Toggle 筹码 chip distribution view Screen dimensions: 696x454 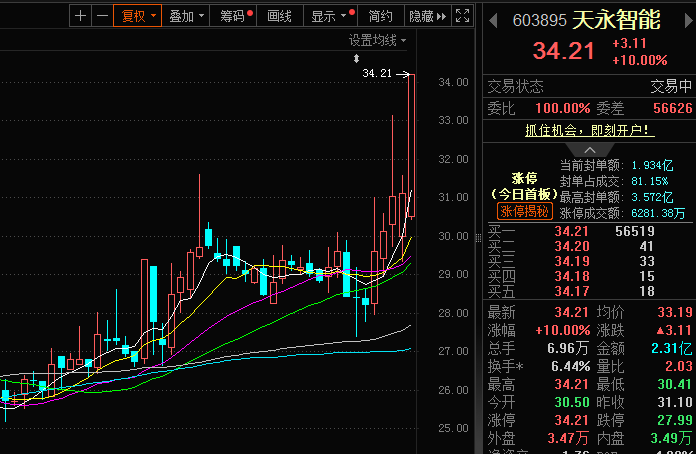(x=233, y=16)
